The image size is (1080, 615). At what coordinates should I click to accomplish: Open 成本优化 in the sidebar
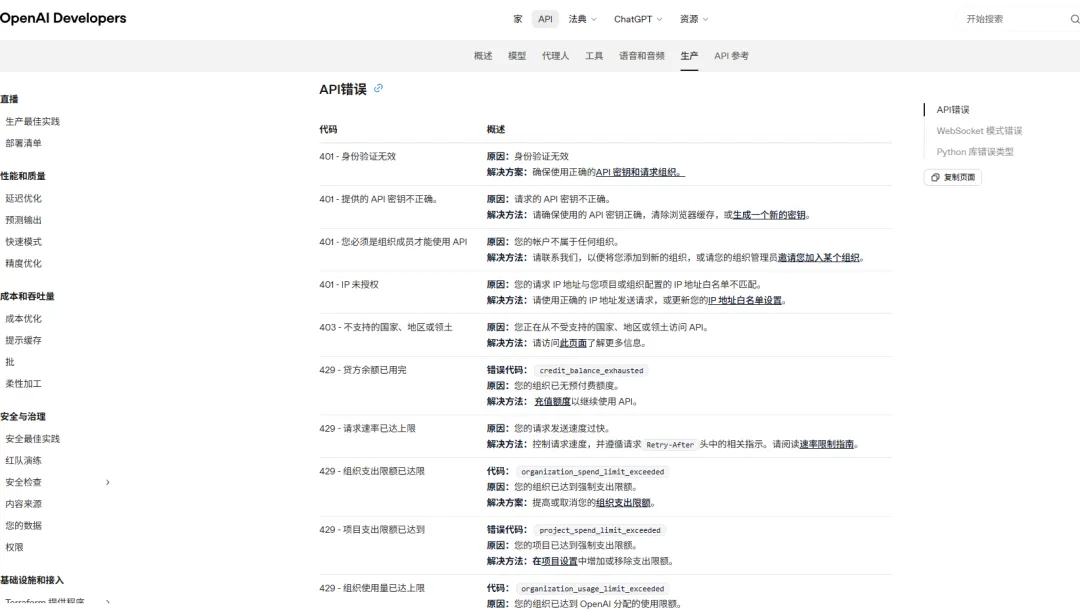(x=23, y=319)
